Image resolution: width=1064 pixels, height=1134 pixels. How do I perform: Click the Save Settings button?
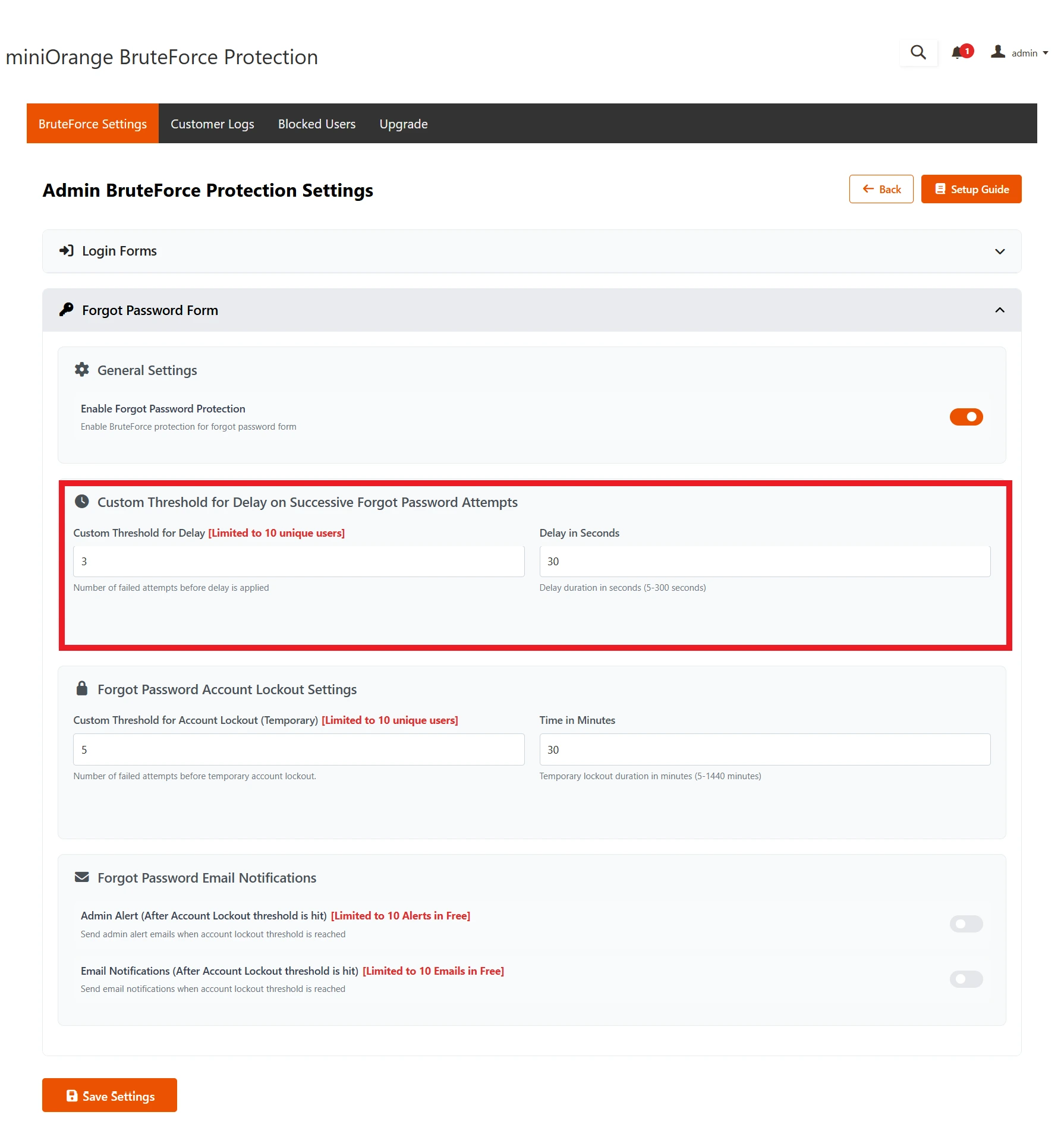click(109, 1095)
